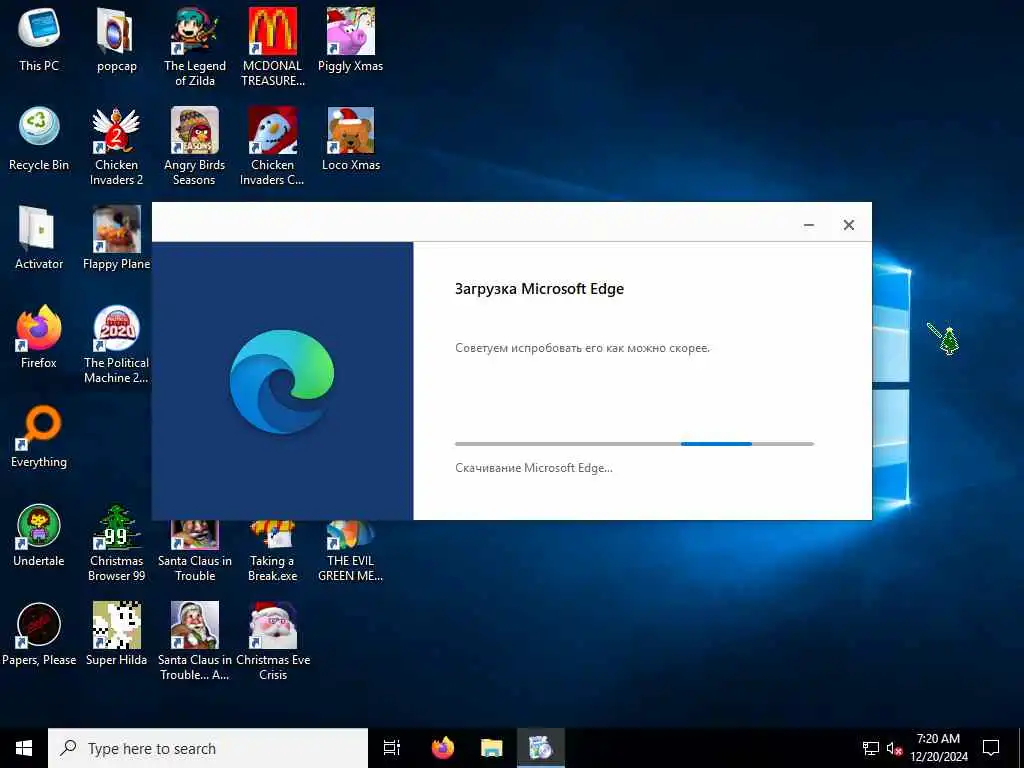Open the notification center icon
Image resolution: width=1024 pixels, height=768 pixels.
pos(991,748)
